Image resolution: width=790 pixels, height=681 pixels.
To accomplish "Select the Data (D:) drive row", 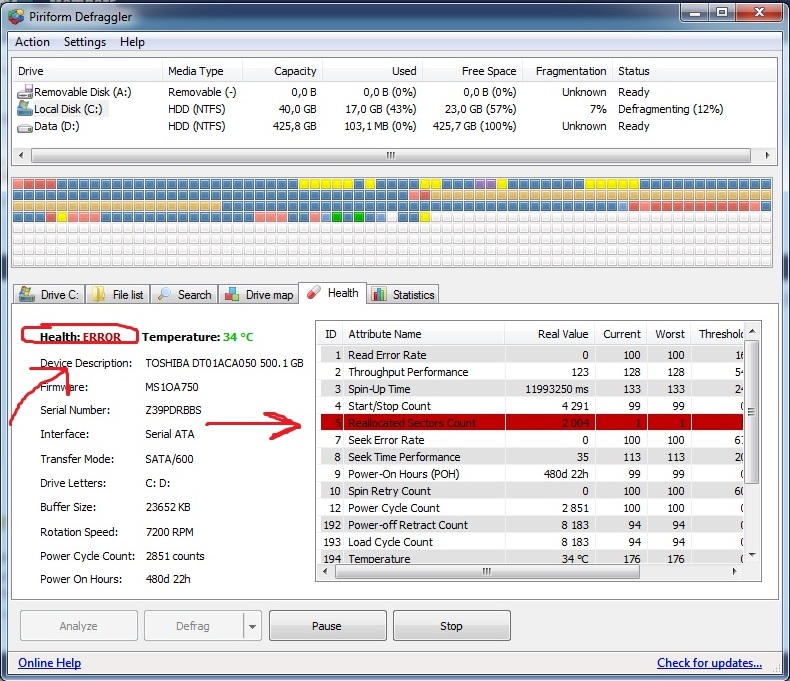I will (393, 126).
